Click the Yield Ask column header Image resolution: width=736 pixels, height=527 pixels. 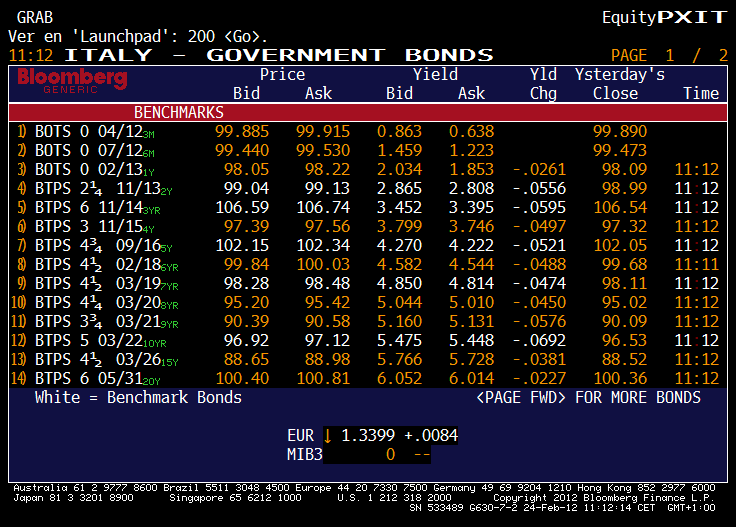pyautogui.click(x=471, y=93)
